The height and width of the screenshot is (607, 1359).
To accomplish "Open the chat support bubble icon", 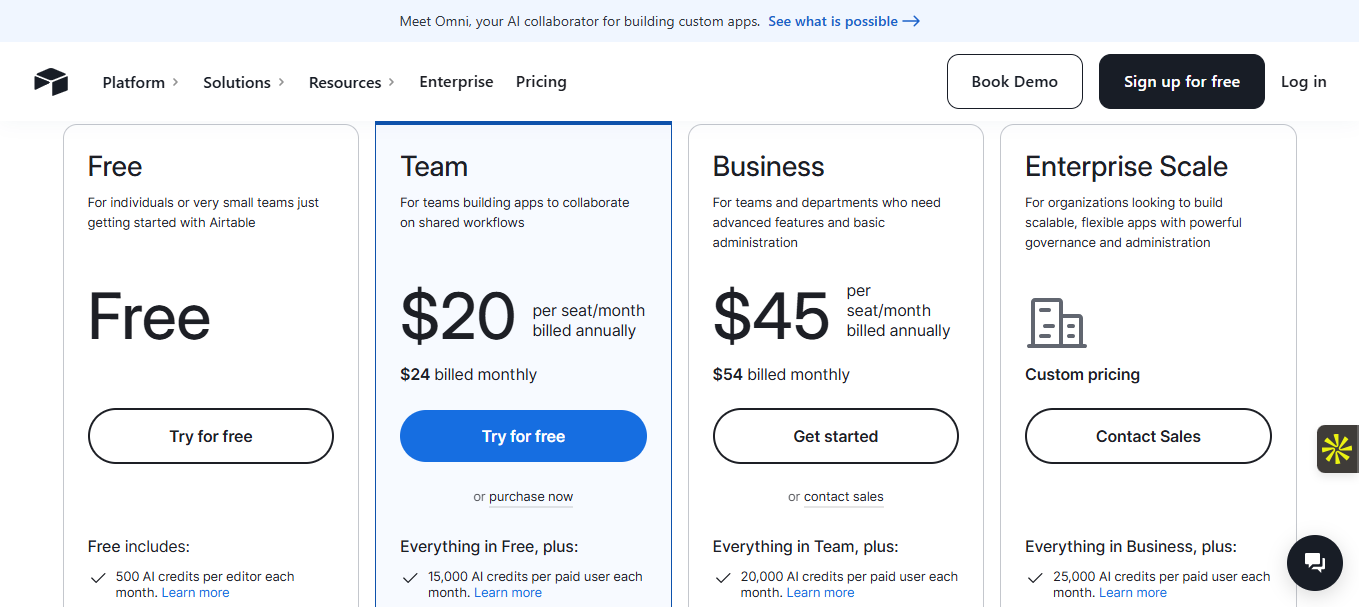I will click(x=1314, y=563).
